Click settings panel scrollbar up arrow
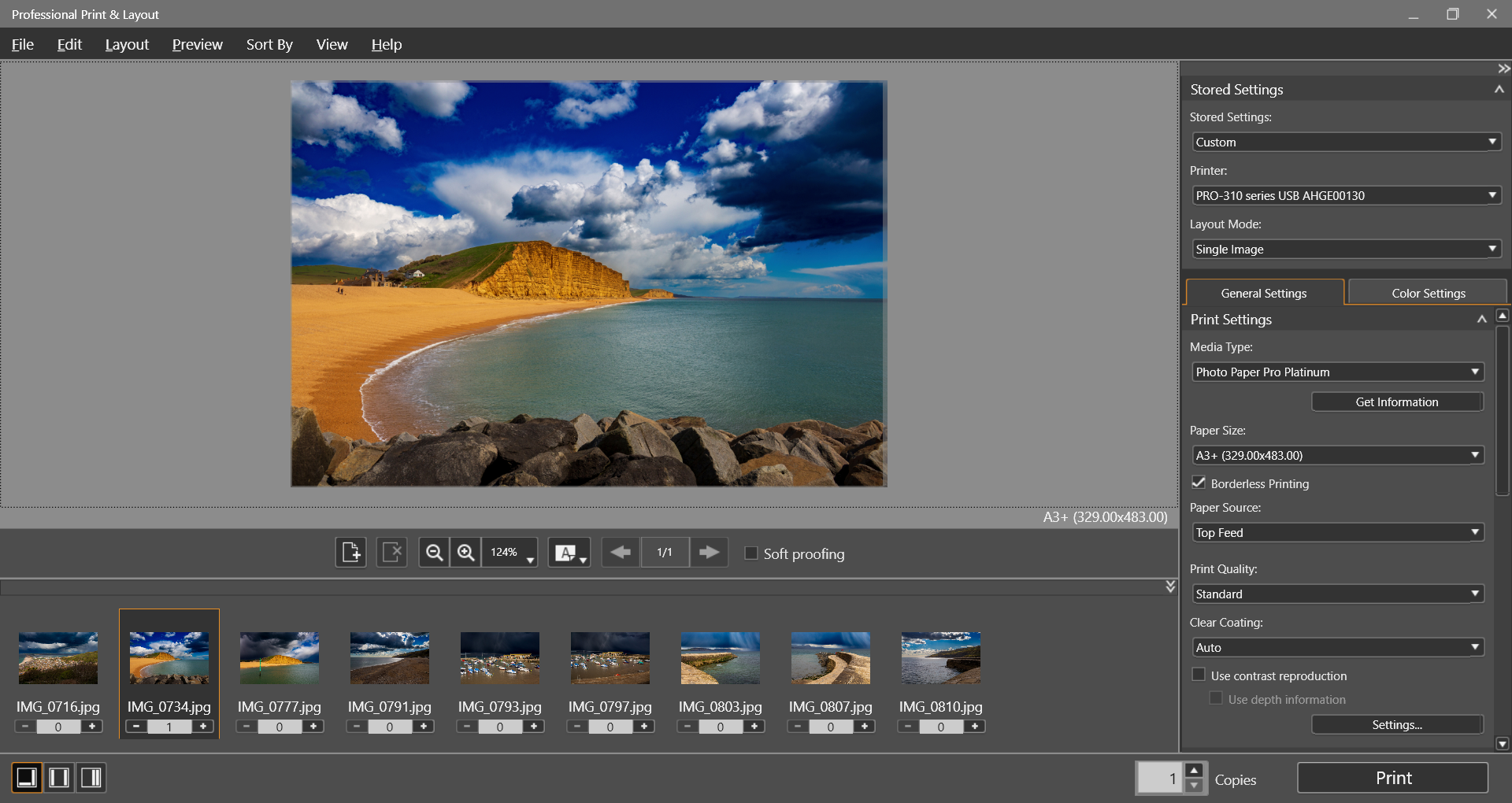Image resolution: width=1512 pixels, height=803 pixels. pos(1503,316)
